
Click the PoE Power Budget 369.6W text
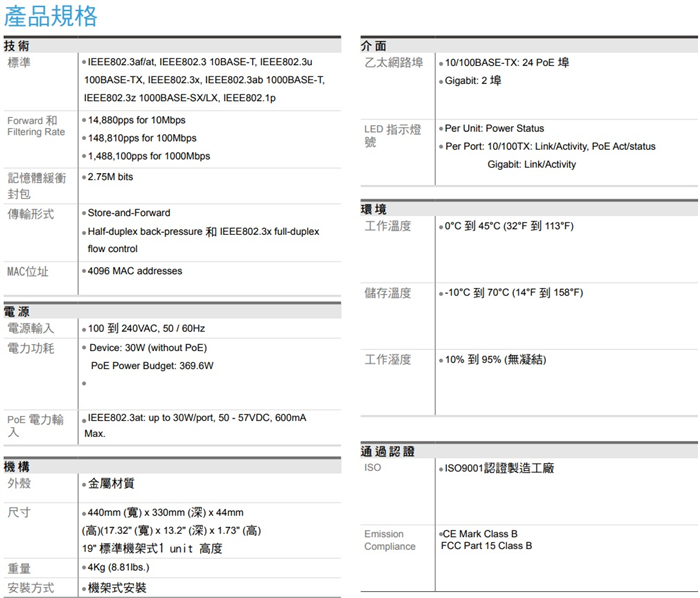[x=152, y=365]
